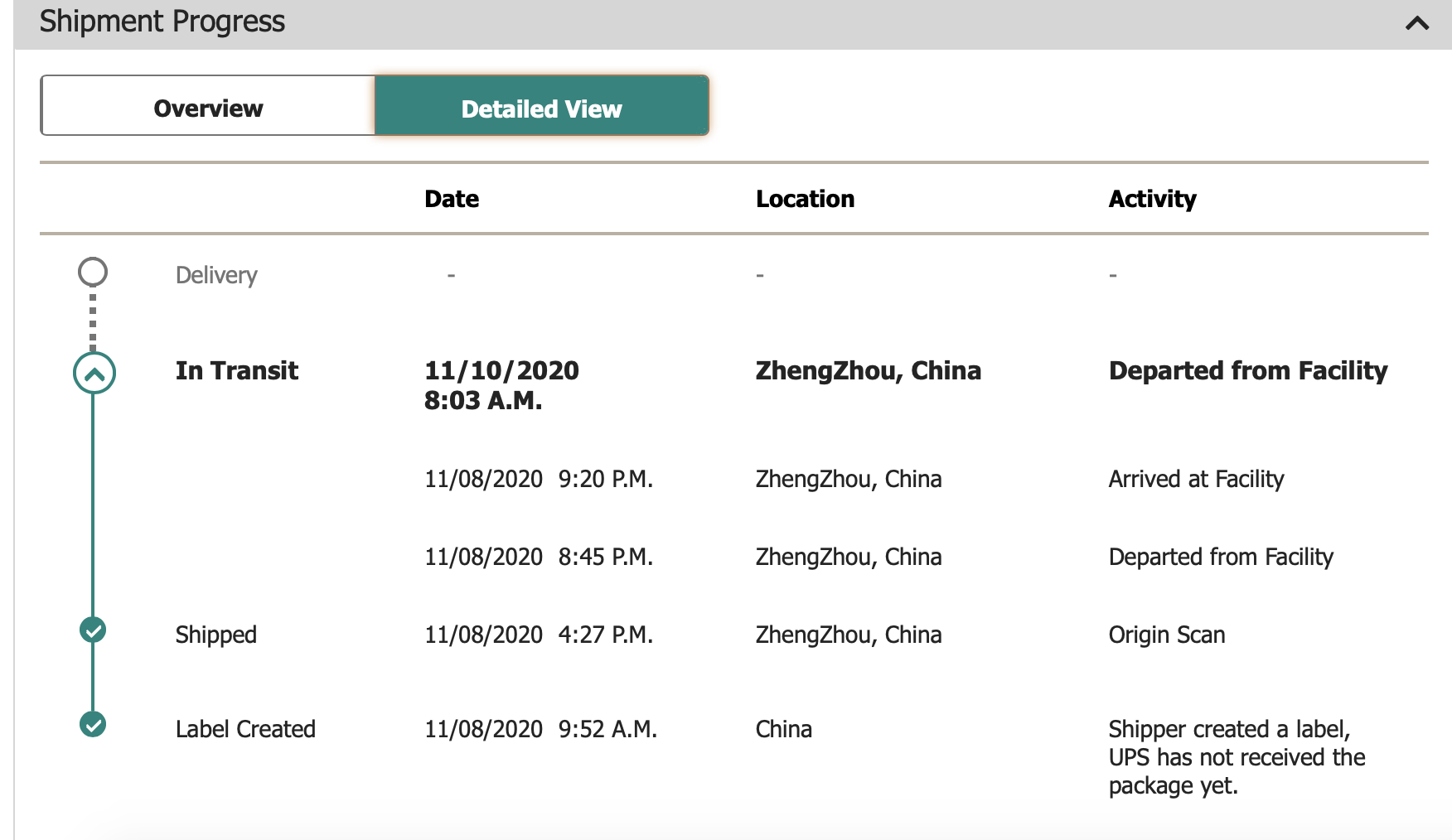Image resolution: width=1452 pixels, height=840 pixels.
Task: Click the Activity column header
Action: point(1152,199)
